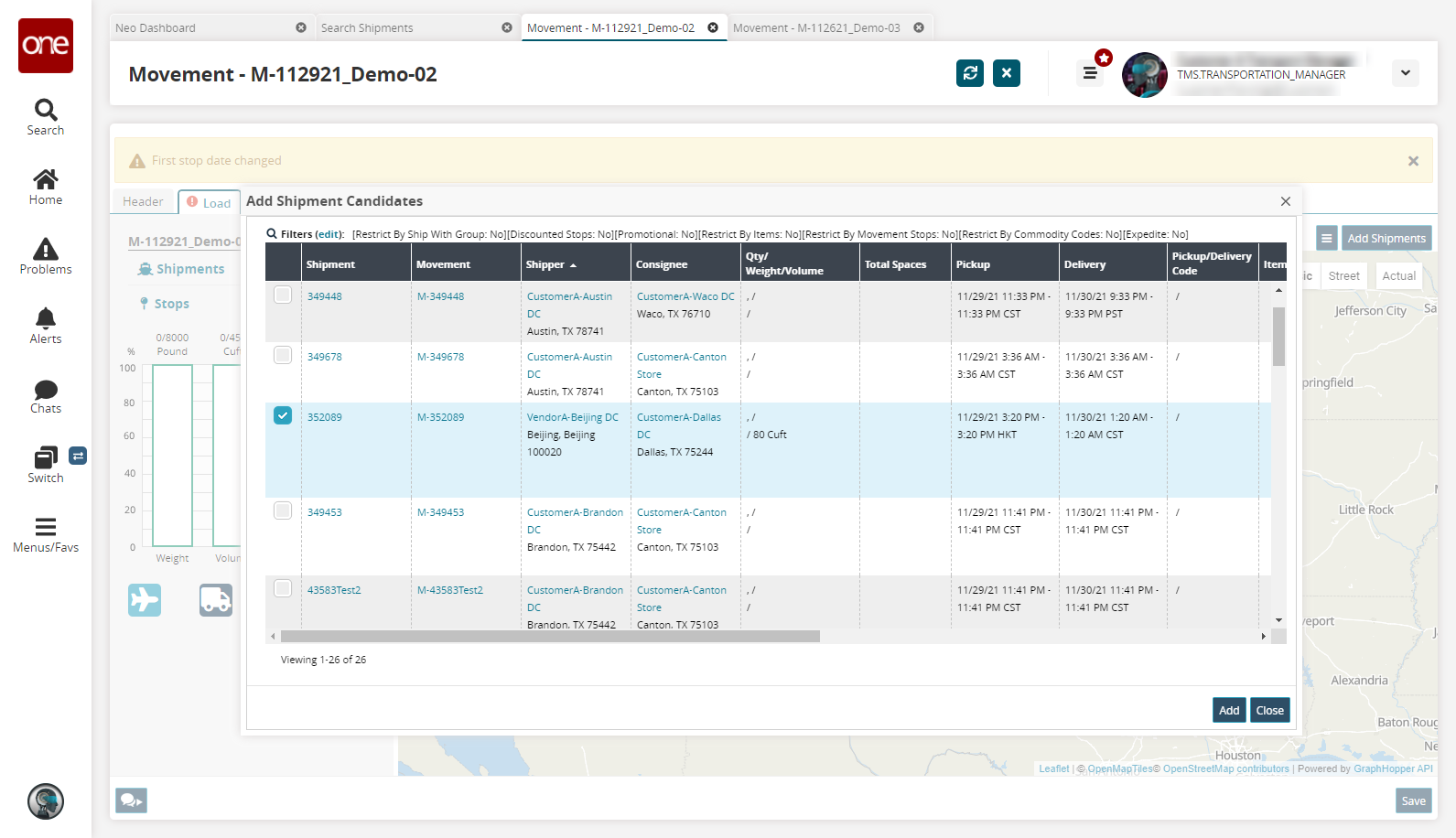The image size is (1456, 838).
Task: Go to Home in sidebar
Action: (46, 187)
